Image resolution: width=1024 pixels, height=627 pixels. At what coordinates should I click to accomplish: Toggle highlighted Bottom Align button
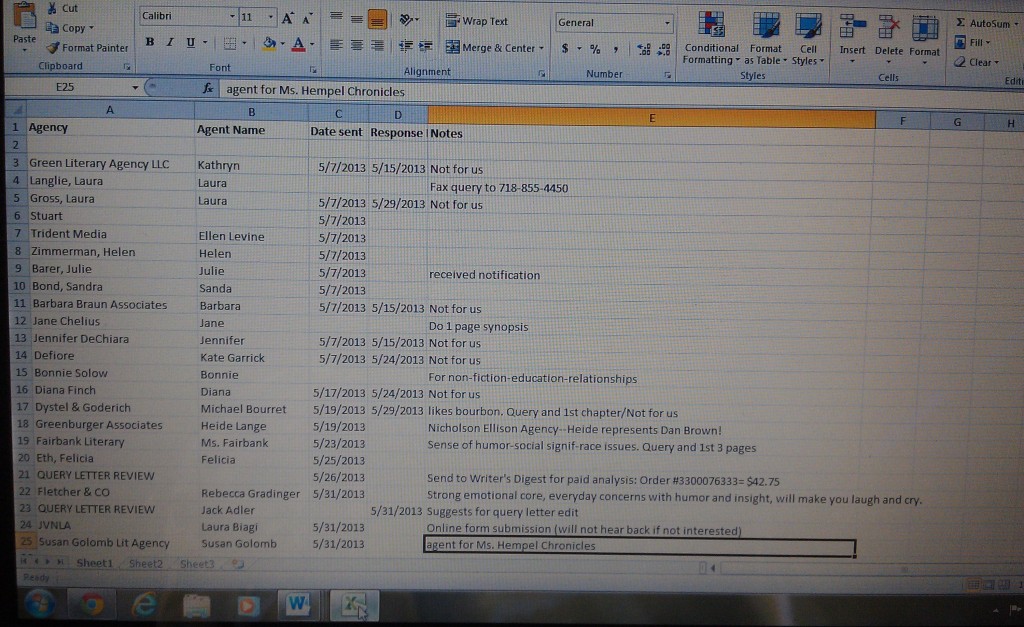377,20
